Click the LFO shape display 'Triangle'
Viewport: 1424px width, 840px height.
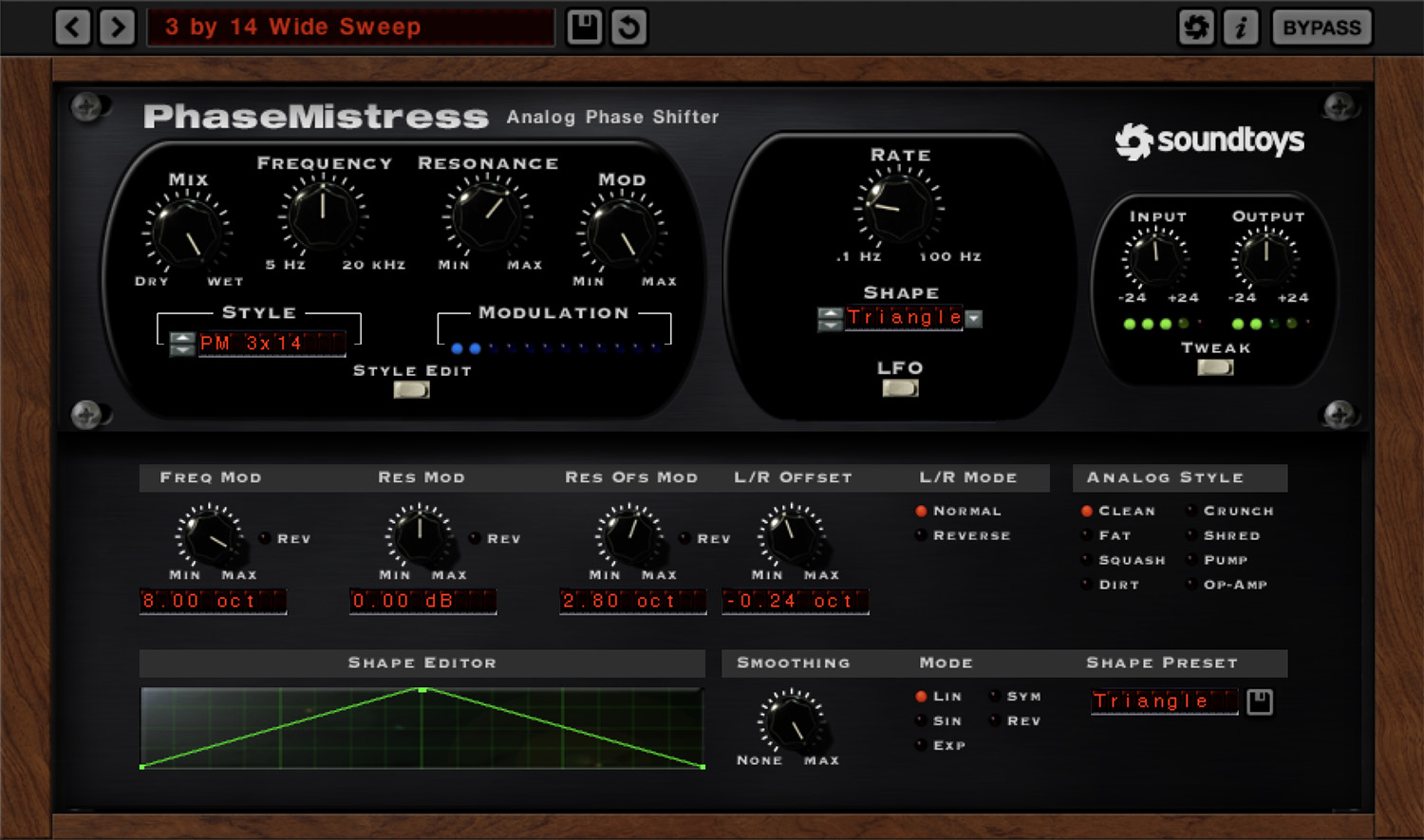coord(905,318)
